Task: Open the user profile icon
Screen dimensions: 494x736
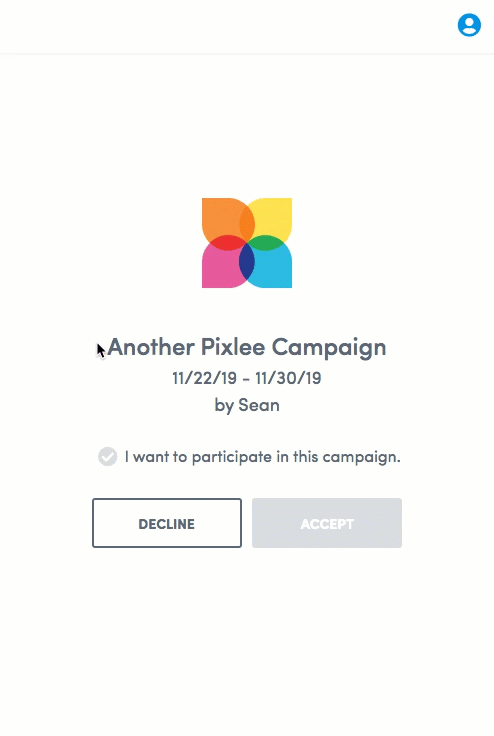Action: (469, 25)
